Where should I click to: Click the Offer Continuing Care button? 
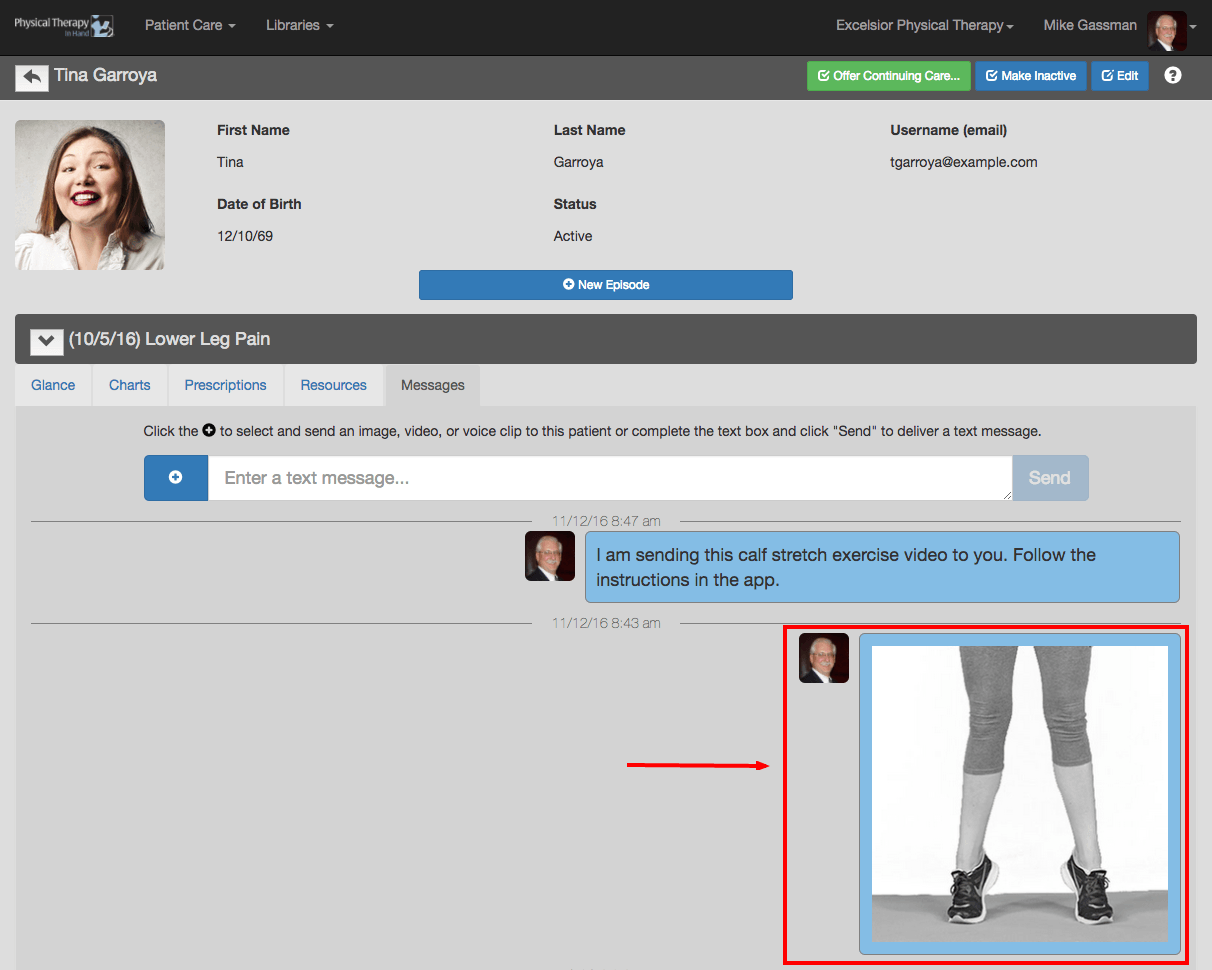(x=889, y=76)
